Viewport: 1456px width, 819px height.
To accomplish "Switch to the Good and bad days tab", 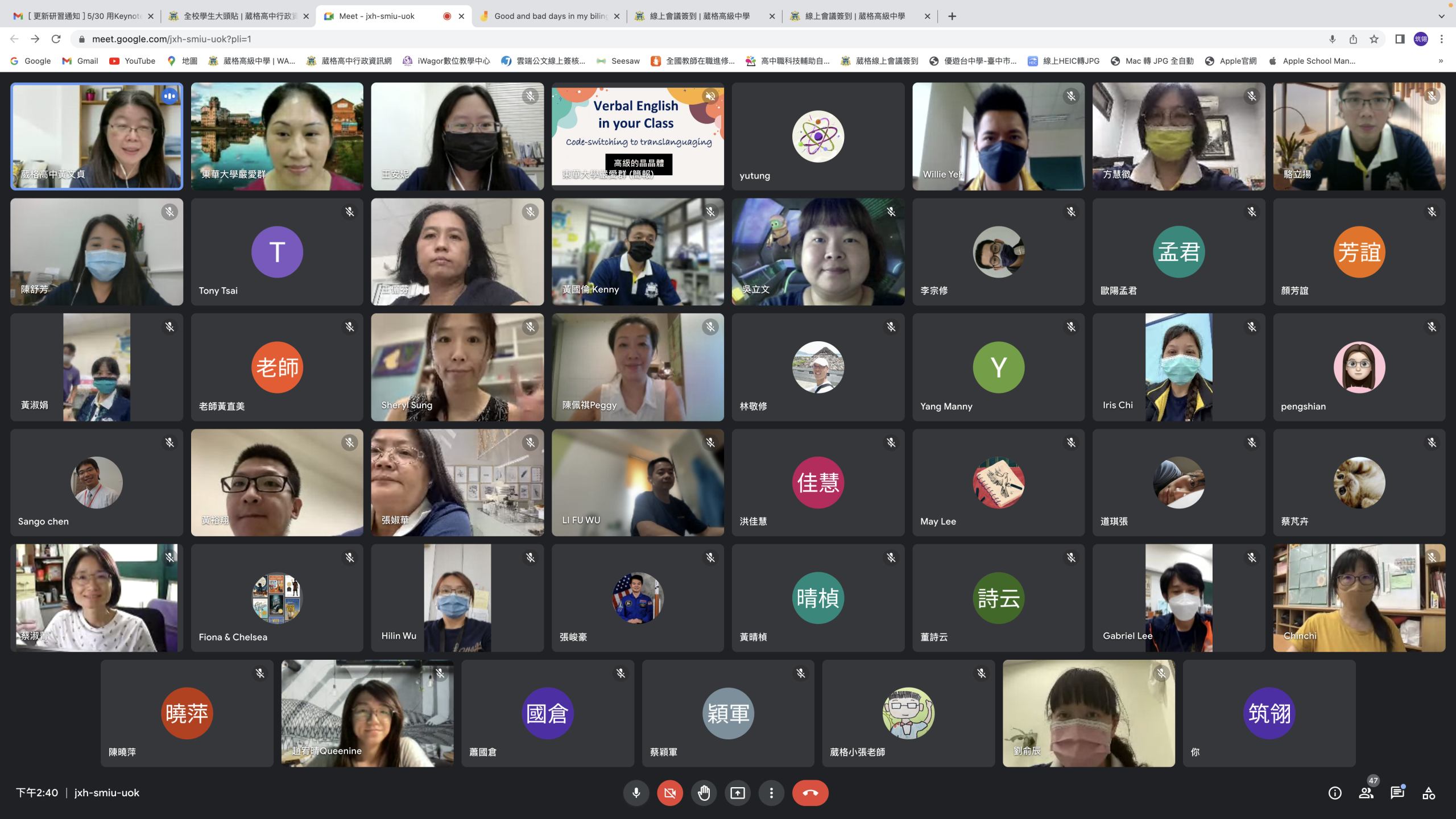I will pos(549,16).
